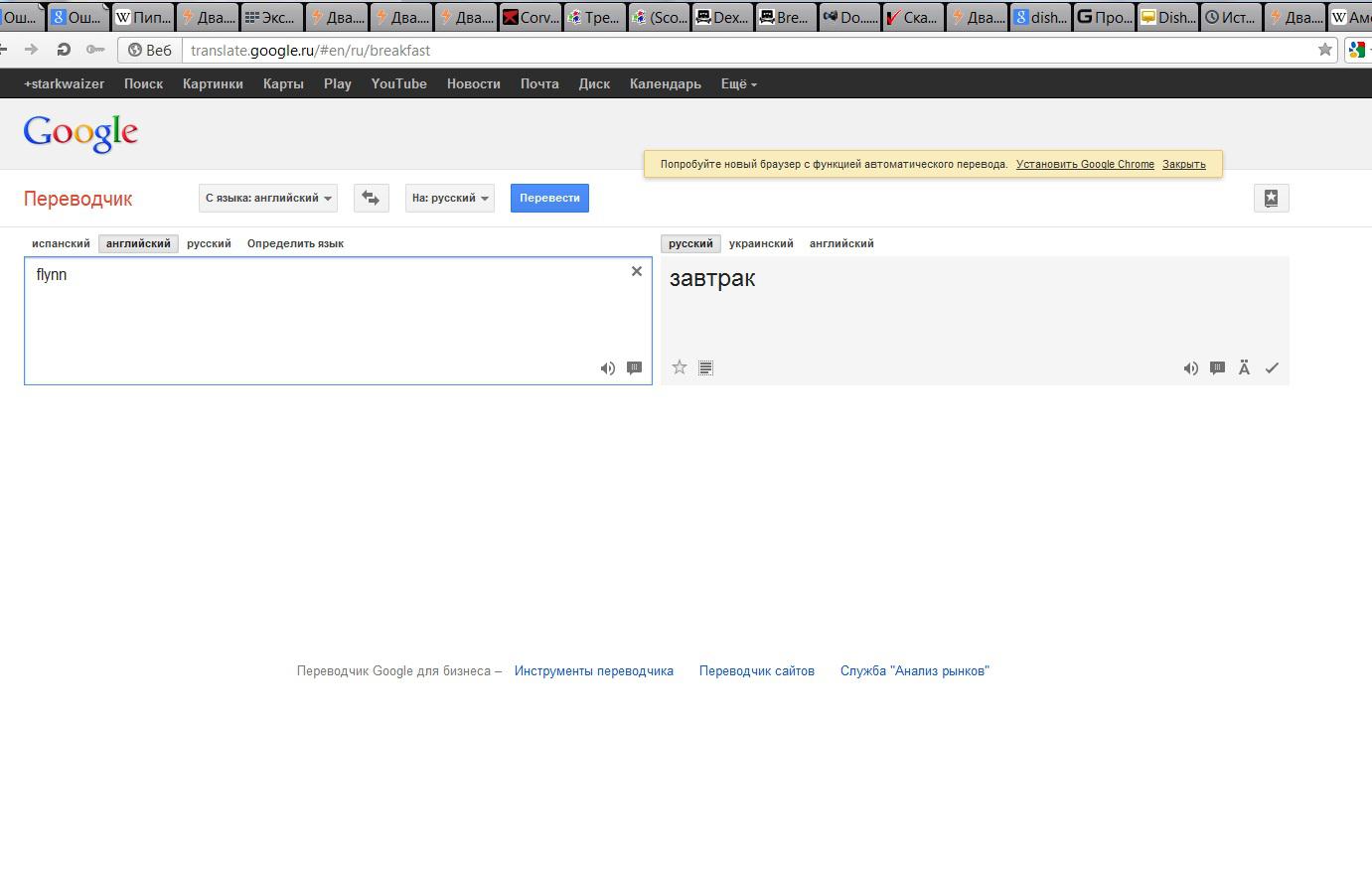
Task: Switch to the 'Экс...' browser tab
Action: click(271, 17)
